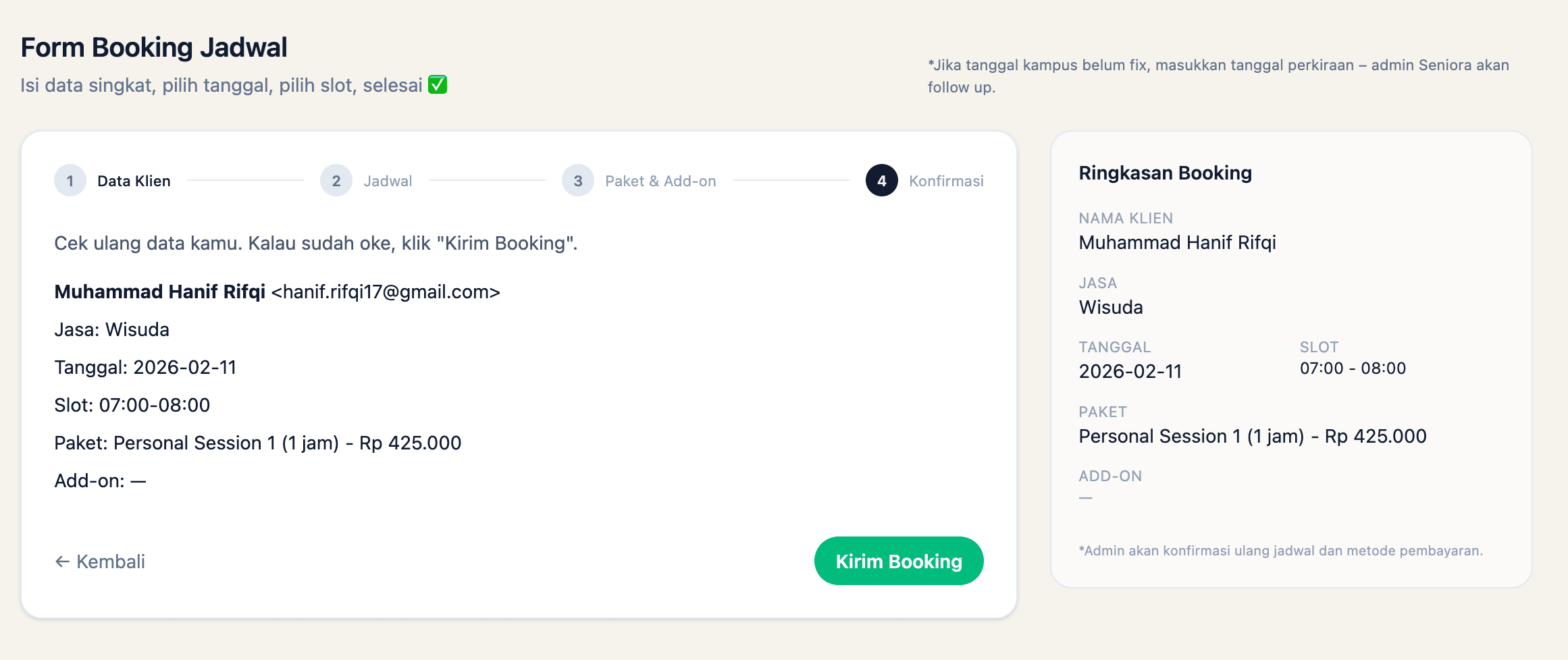
Task: Click the step 3 circle icon
Action: (578, 181)
